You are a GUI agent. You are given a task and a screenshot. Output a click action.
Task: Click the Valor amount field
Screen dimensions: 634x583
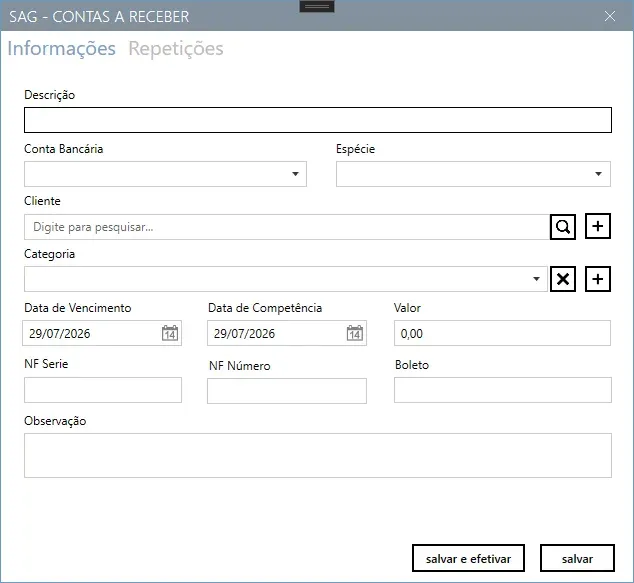502,333
